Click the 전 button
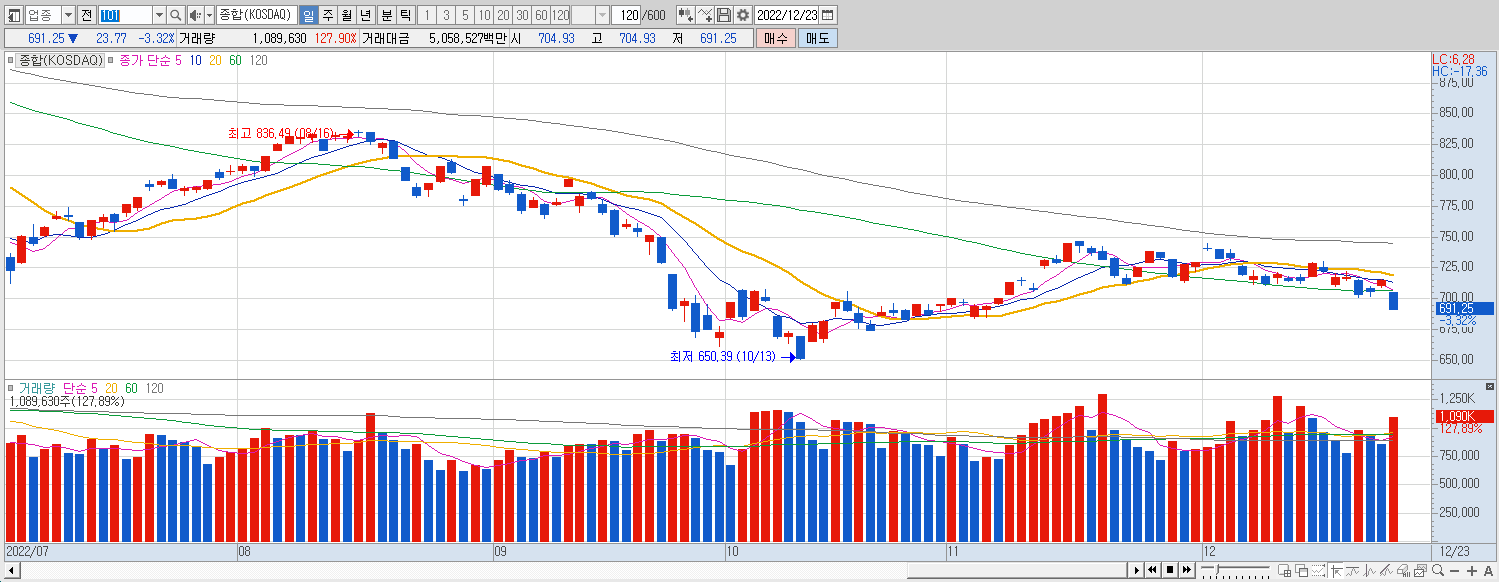Image resolution: width=1499 pixels, height=582 pixels. [86, 15]
